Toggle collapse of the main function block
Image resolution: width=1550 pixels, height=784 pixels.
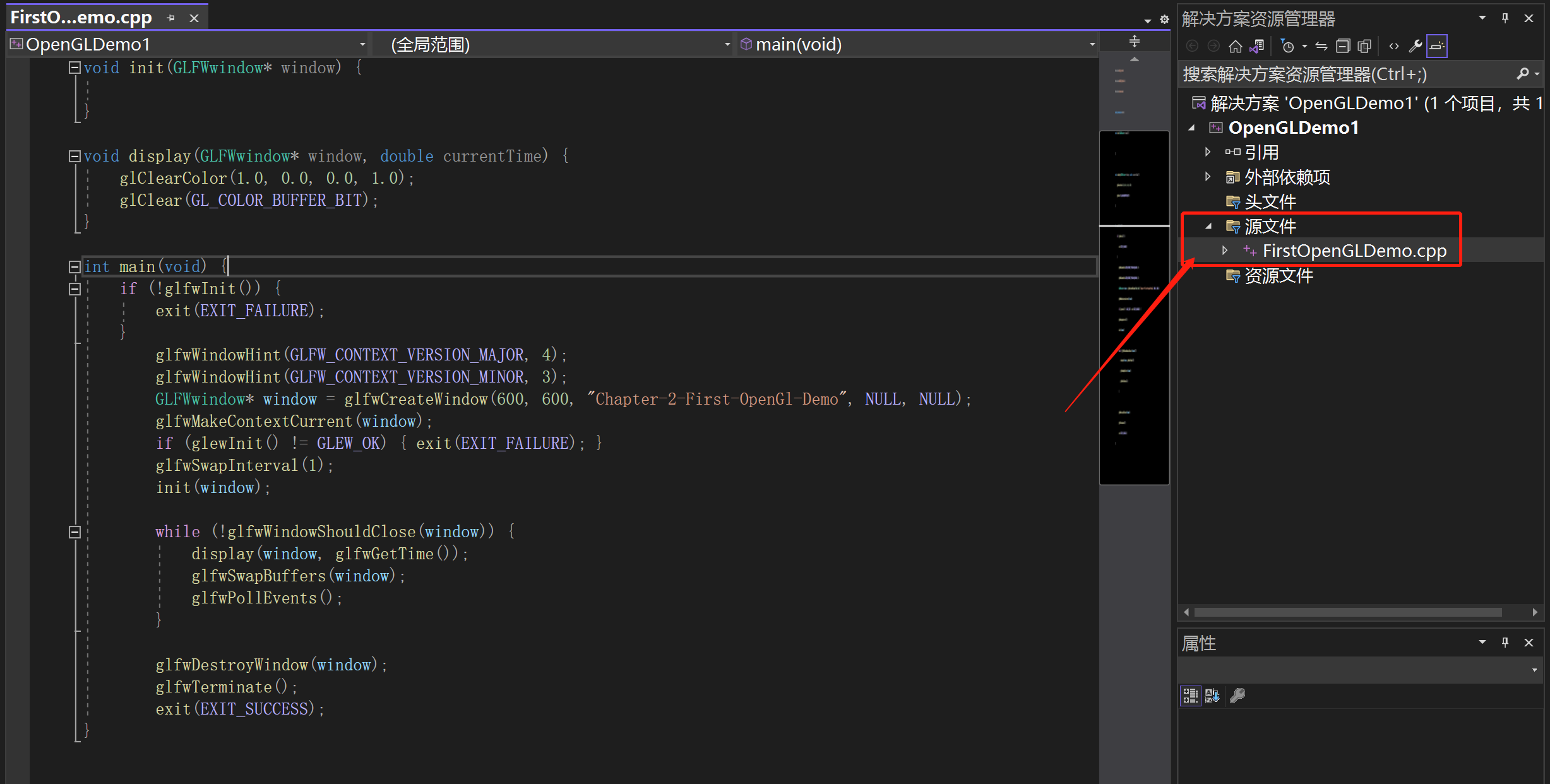point(75,266)
